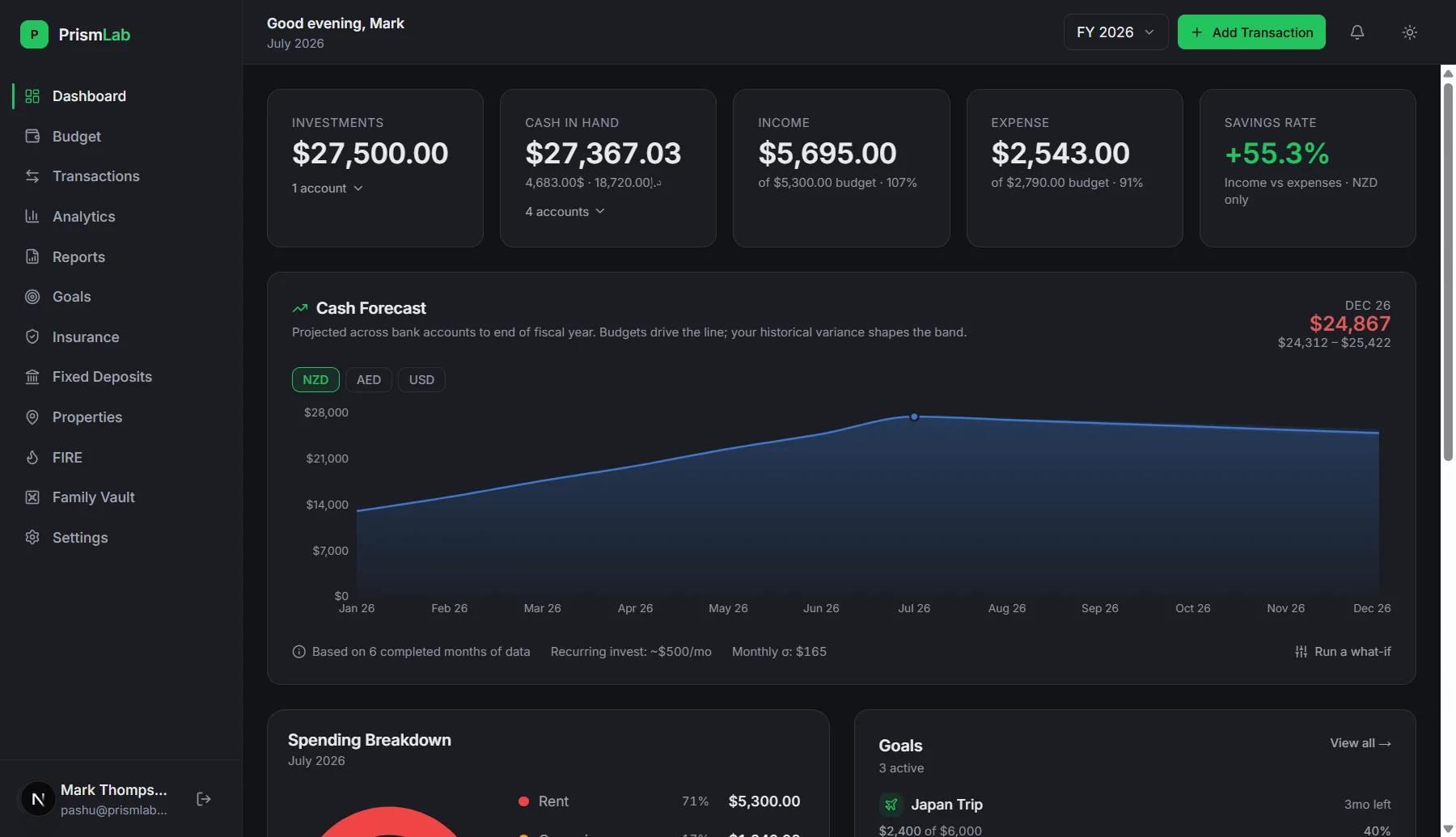This screenshot has width=1456, height=837.
Task: Click the $24,312 – $25,422 range text
Action: 1335,343
